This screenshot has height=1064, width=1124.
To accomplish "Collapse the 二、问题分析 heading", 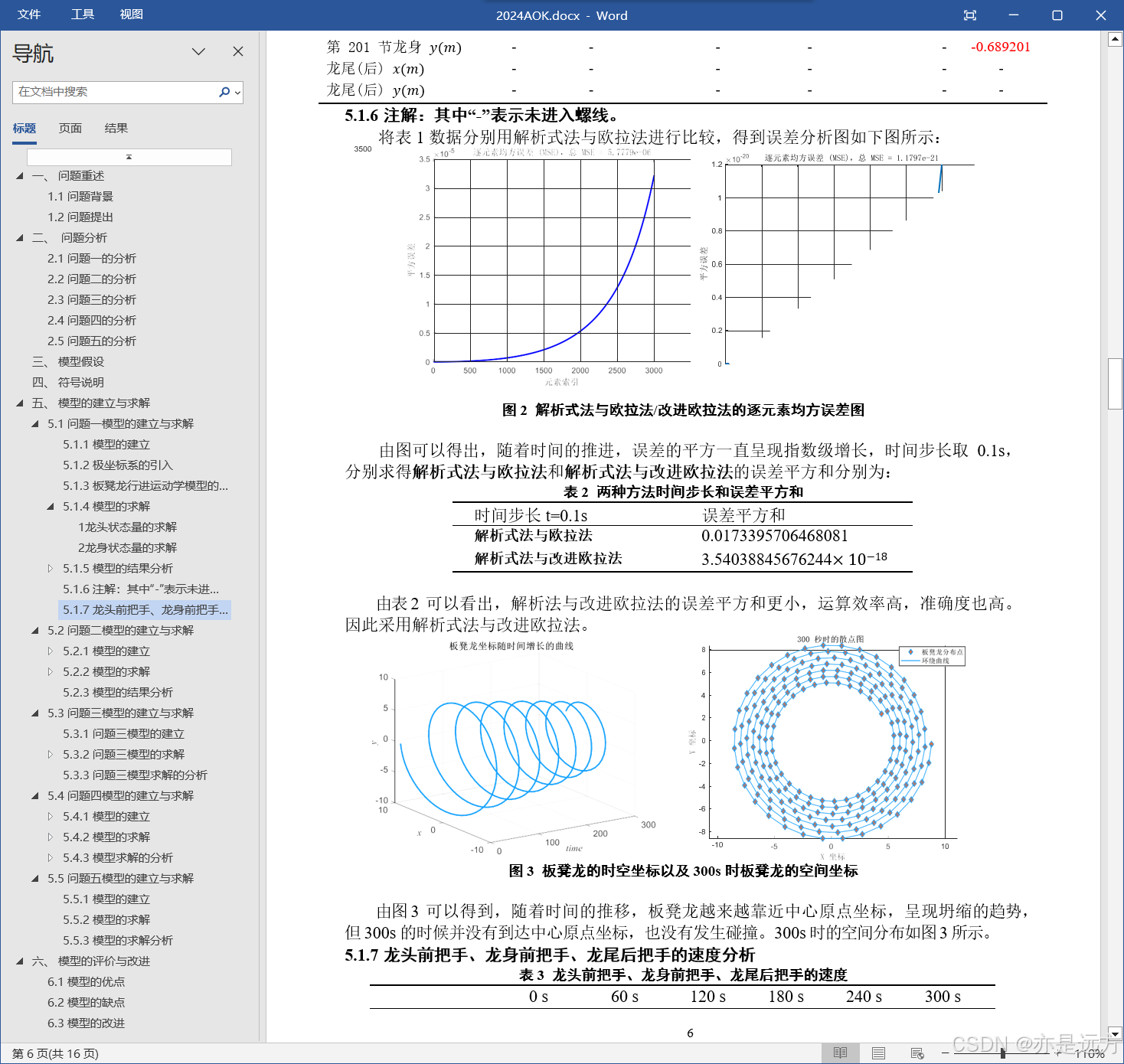I will click(20, 238).
